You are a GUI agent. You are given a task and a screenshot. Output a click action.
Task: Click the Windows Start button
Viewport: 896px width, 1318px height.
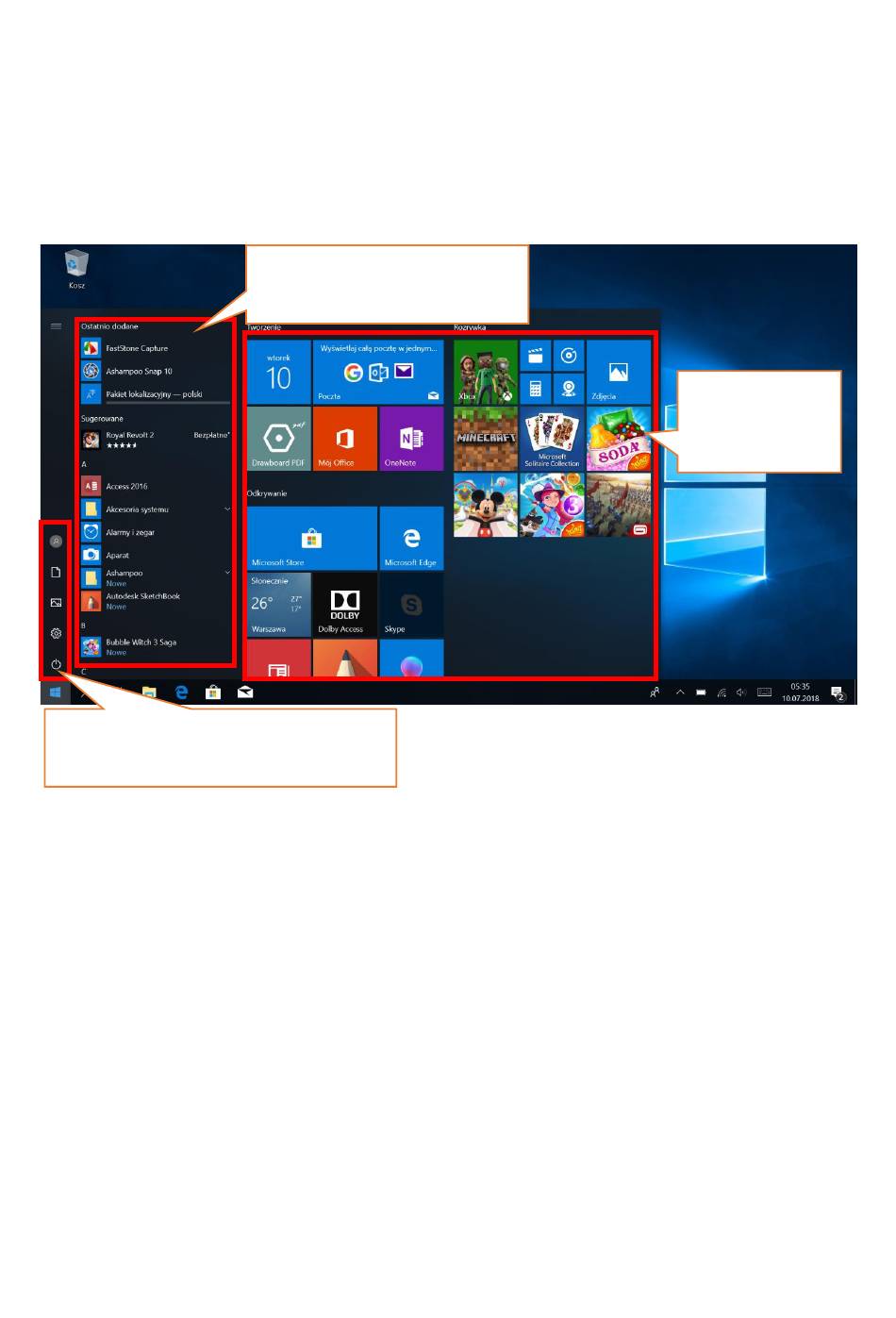click(56, 692)
